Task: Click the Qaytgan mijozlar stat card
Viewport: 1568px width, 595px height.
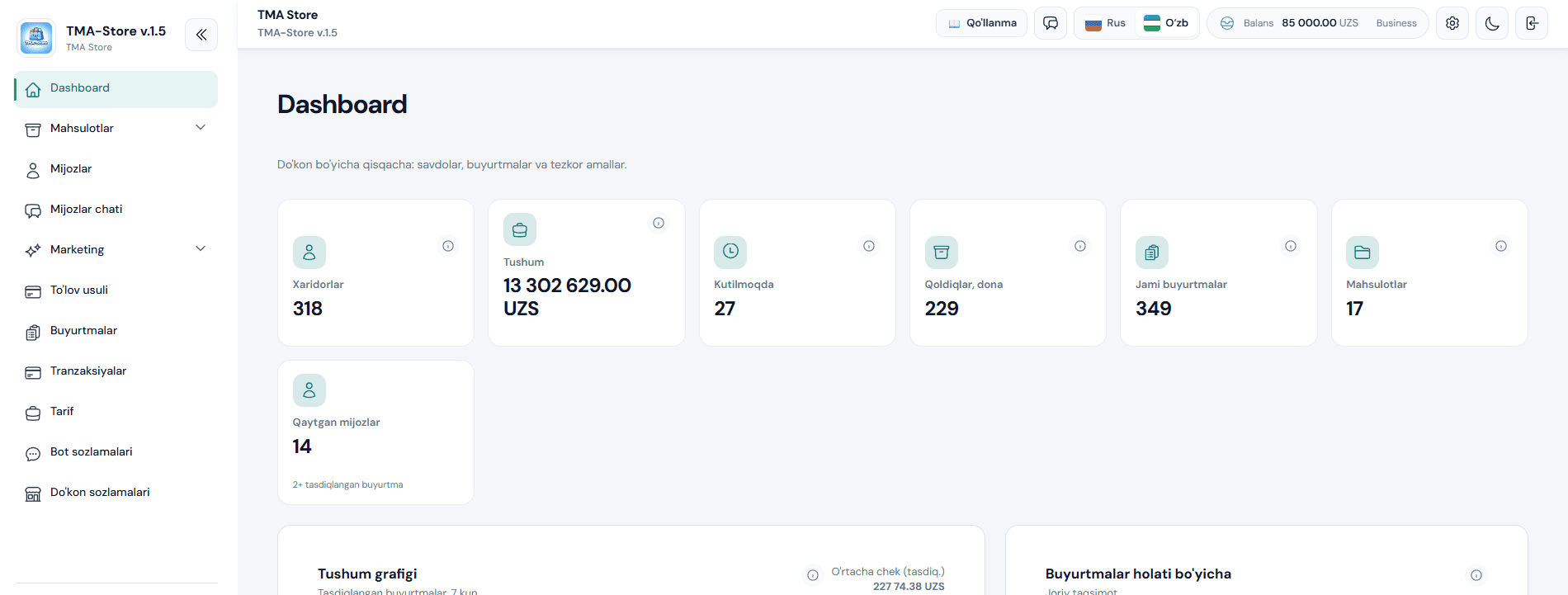Action: pos(375,432)
